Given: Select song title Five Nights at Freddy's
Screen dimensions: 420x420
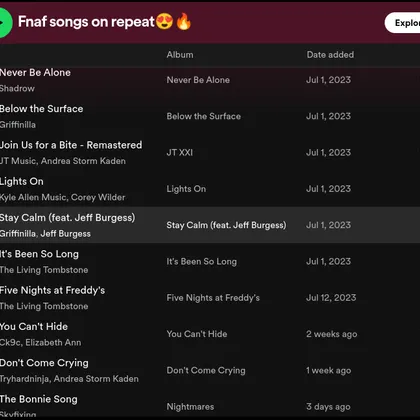Looking at the screenshot, I should click(x=52, y=290).
